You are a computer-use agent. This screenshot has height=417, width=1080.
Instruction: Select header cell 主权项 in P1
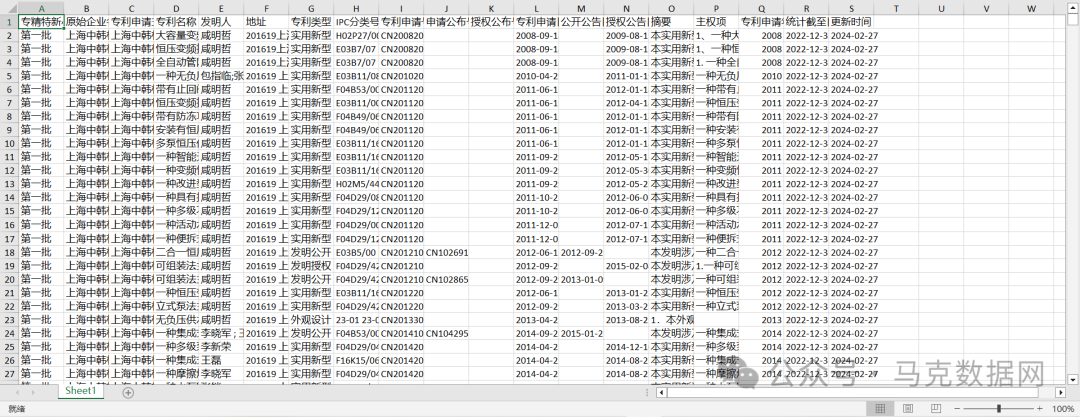tap(716, 21)
